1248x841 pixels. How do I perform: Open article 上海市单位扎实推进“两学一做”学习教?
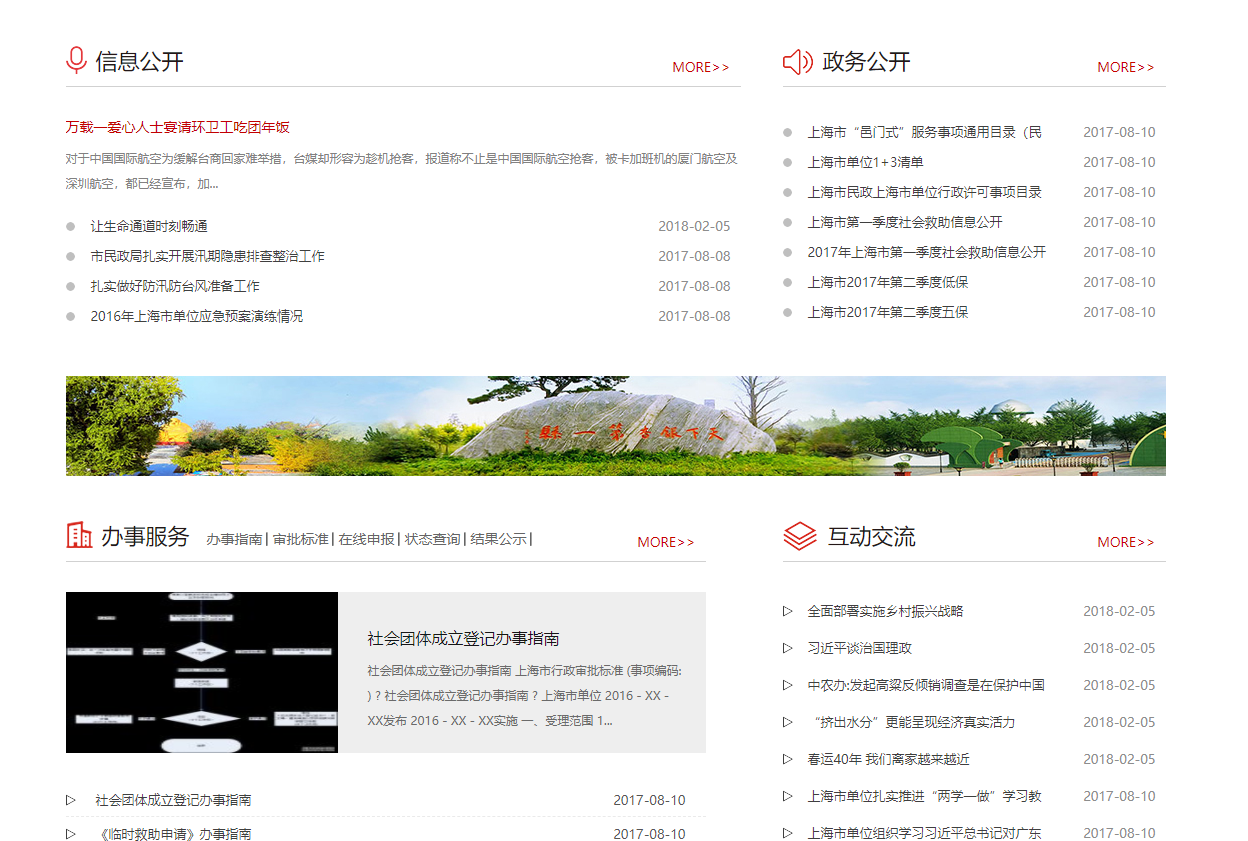pos(925,796)
